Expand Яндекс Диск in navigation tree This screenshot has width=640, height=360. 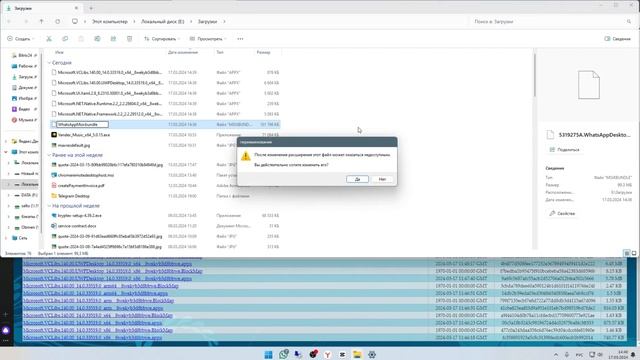coord(6,141)
